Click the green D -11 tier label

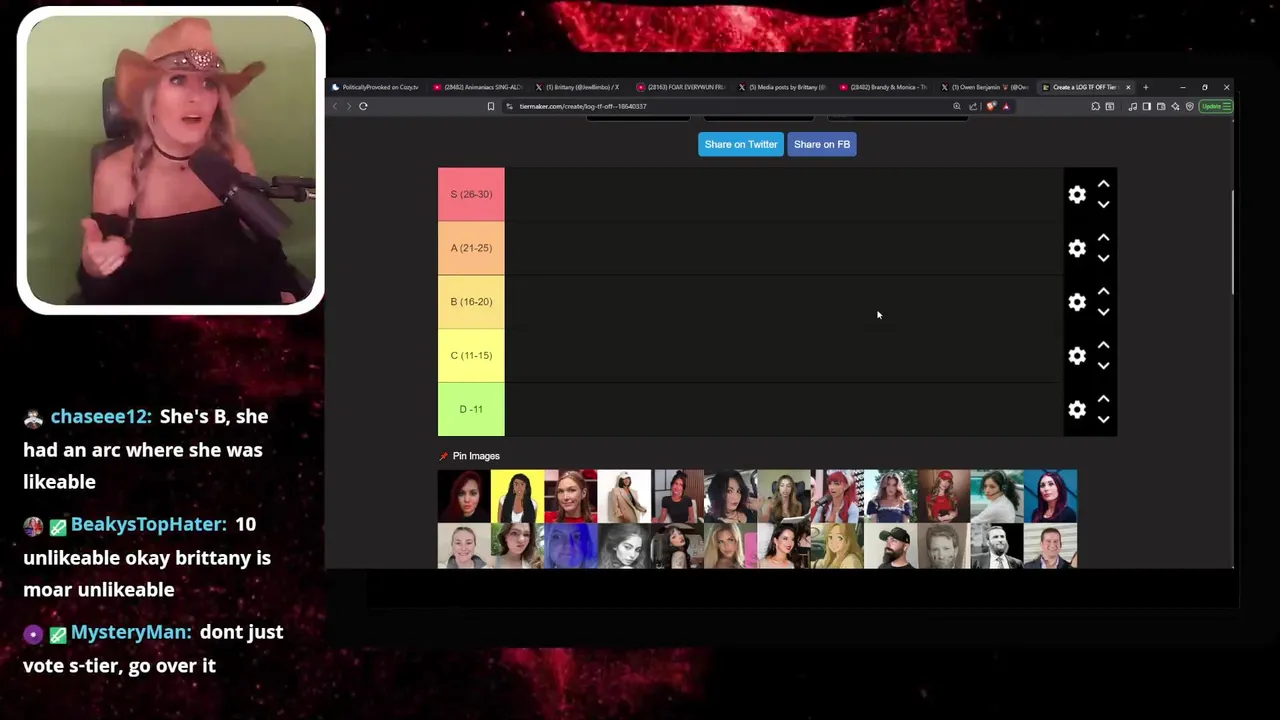pyautogui.click(x=471, y=409)
